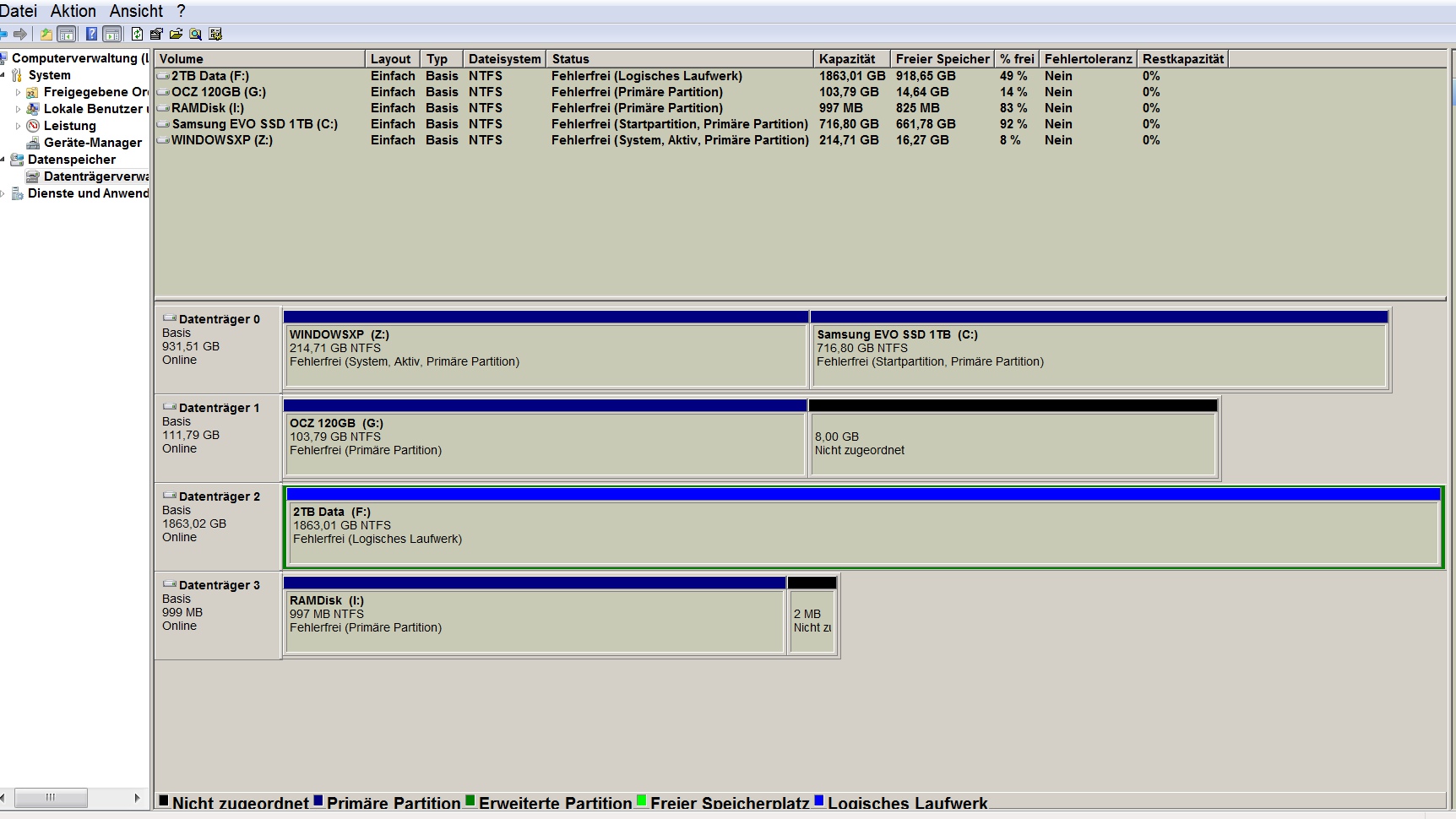Click the open-folder toolbar icon
The image size is (1456, 819).
[x=176, y=34]
